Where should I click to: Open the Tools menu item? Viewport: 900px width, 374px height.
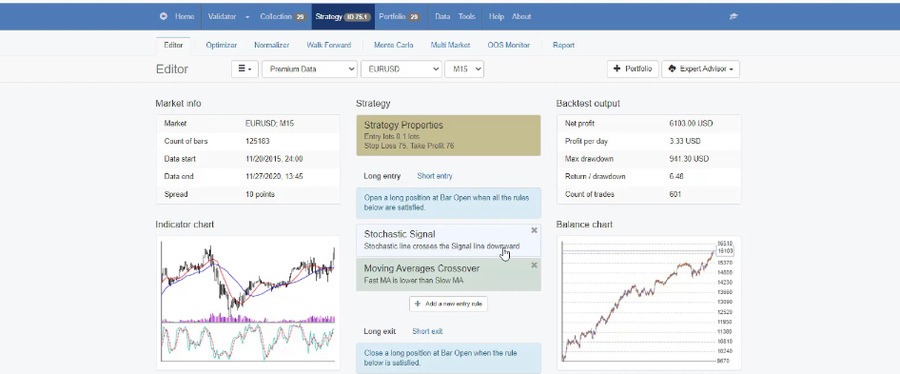(x=467, y=17)
